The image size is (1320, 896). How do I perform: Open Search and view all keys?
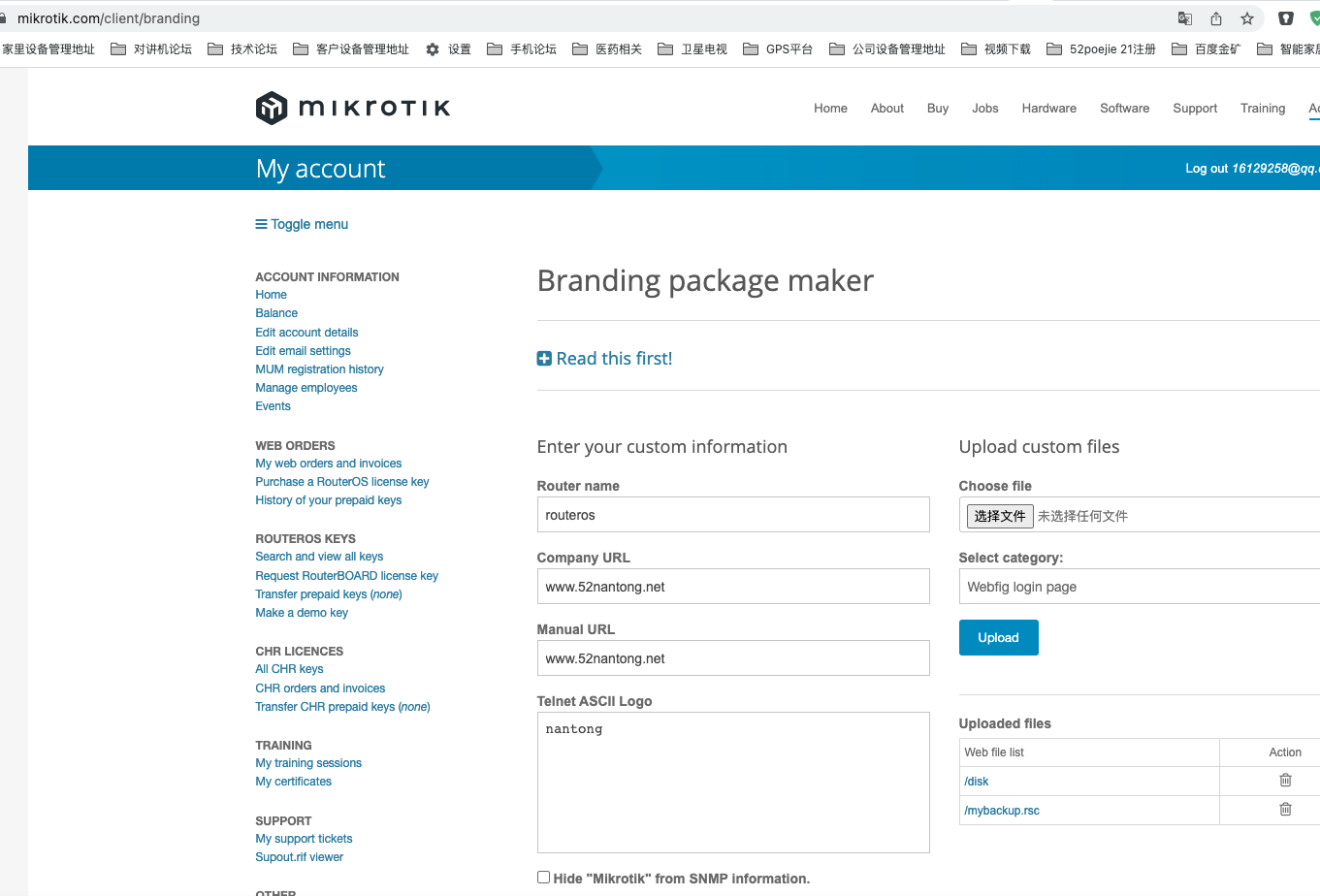319,557
